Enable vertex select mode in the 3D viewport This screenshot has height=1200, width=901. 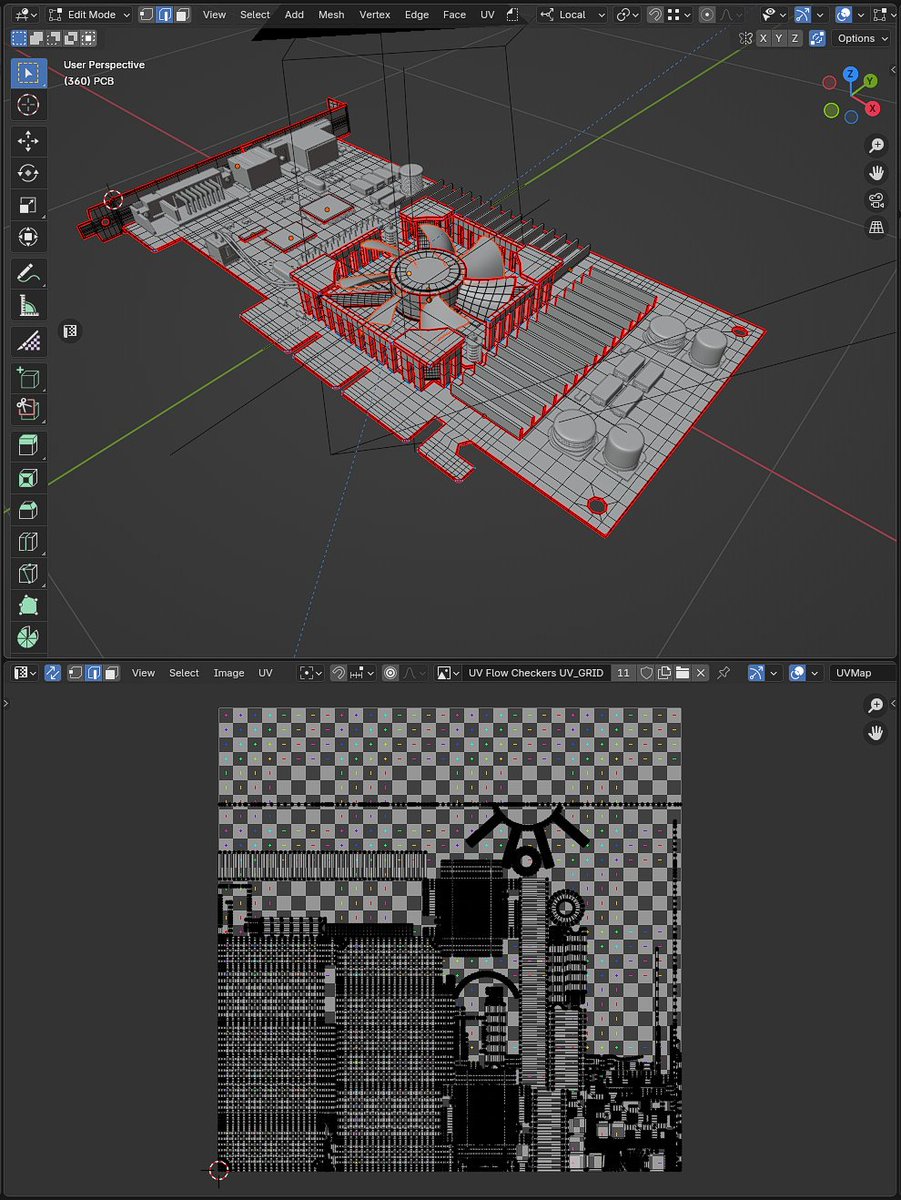pyautogui.click(x=146, y=15)
